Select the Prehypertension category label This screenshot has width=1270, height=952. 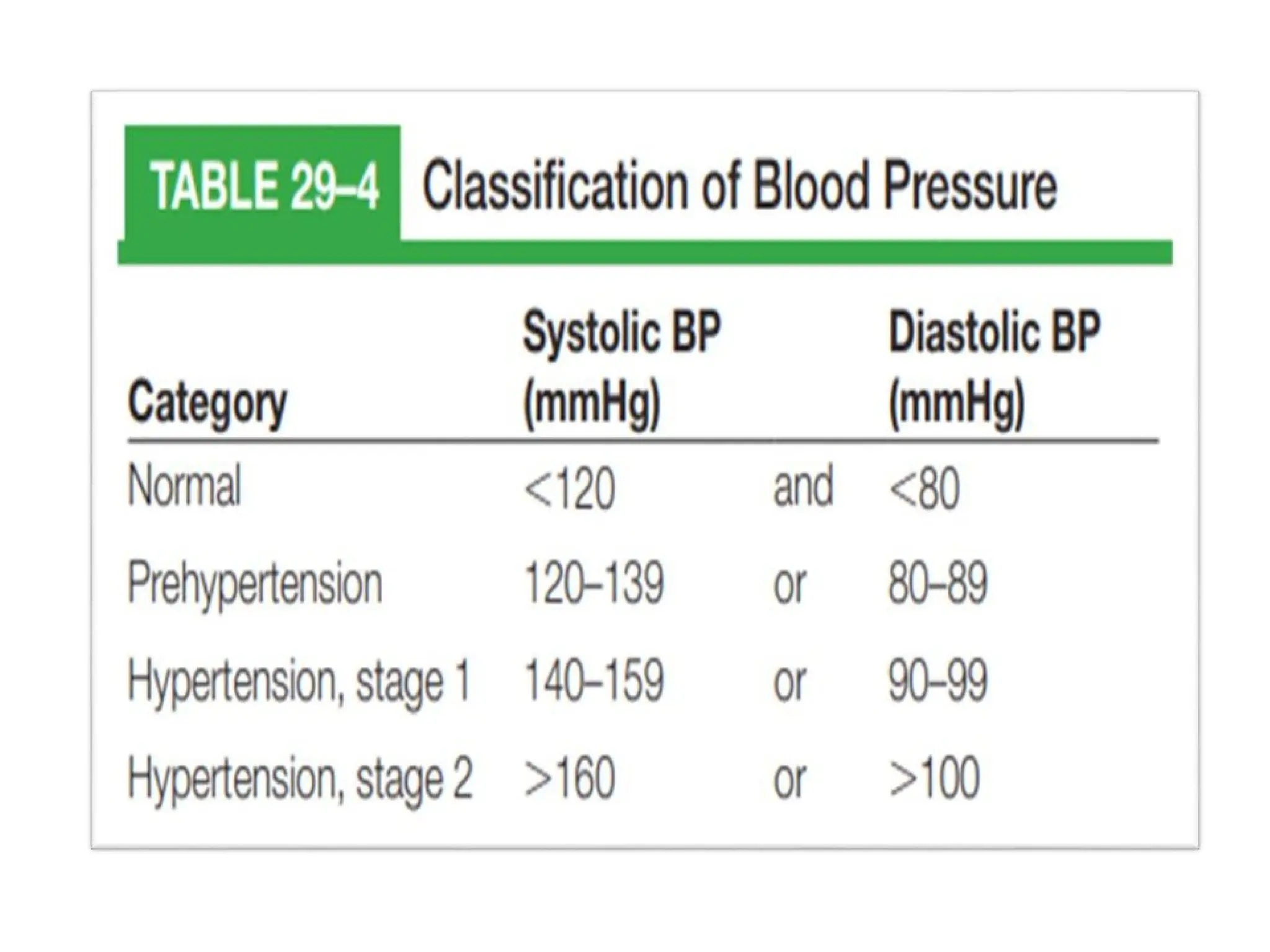(255, 583)
